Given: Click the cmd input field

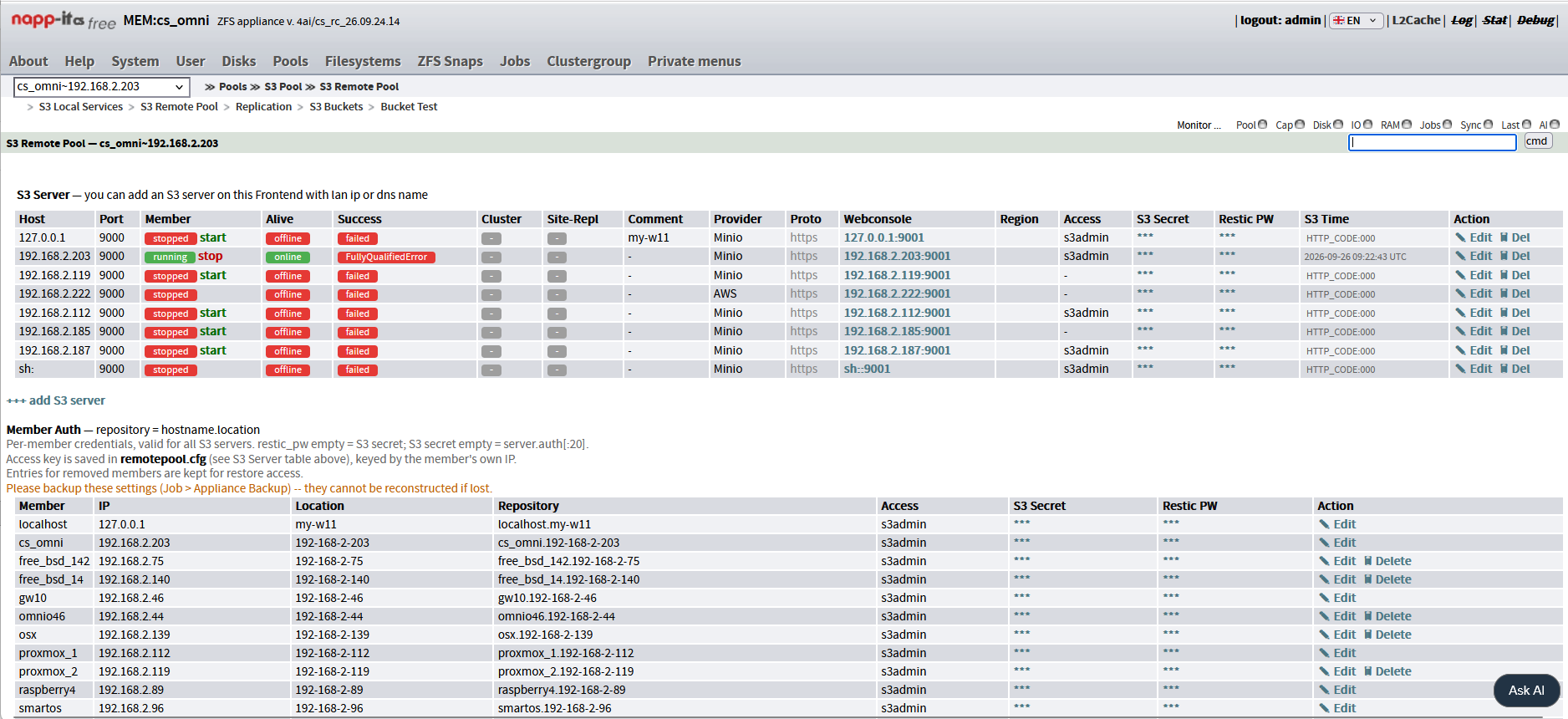Looking at the screenshot, I should pyautogui.click(x=1432, y=142).
